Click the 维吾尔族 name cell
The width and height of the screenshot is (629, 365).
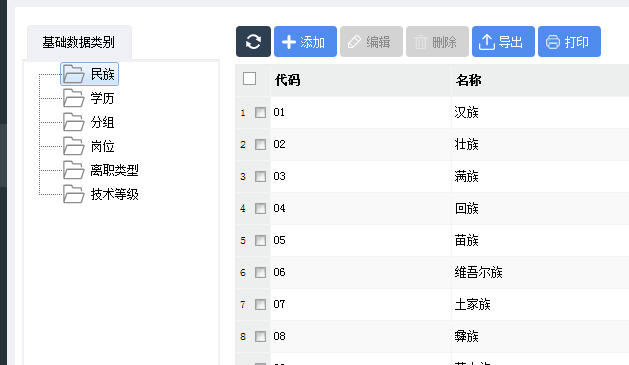pyautogui.click(x=540, y=272)
